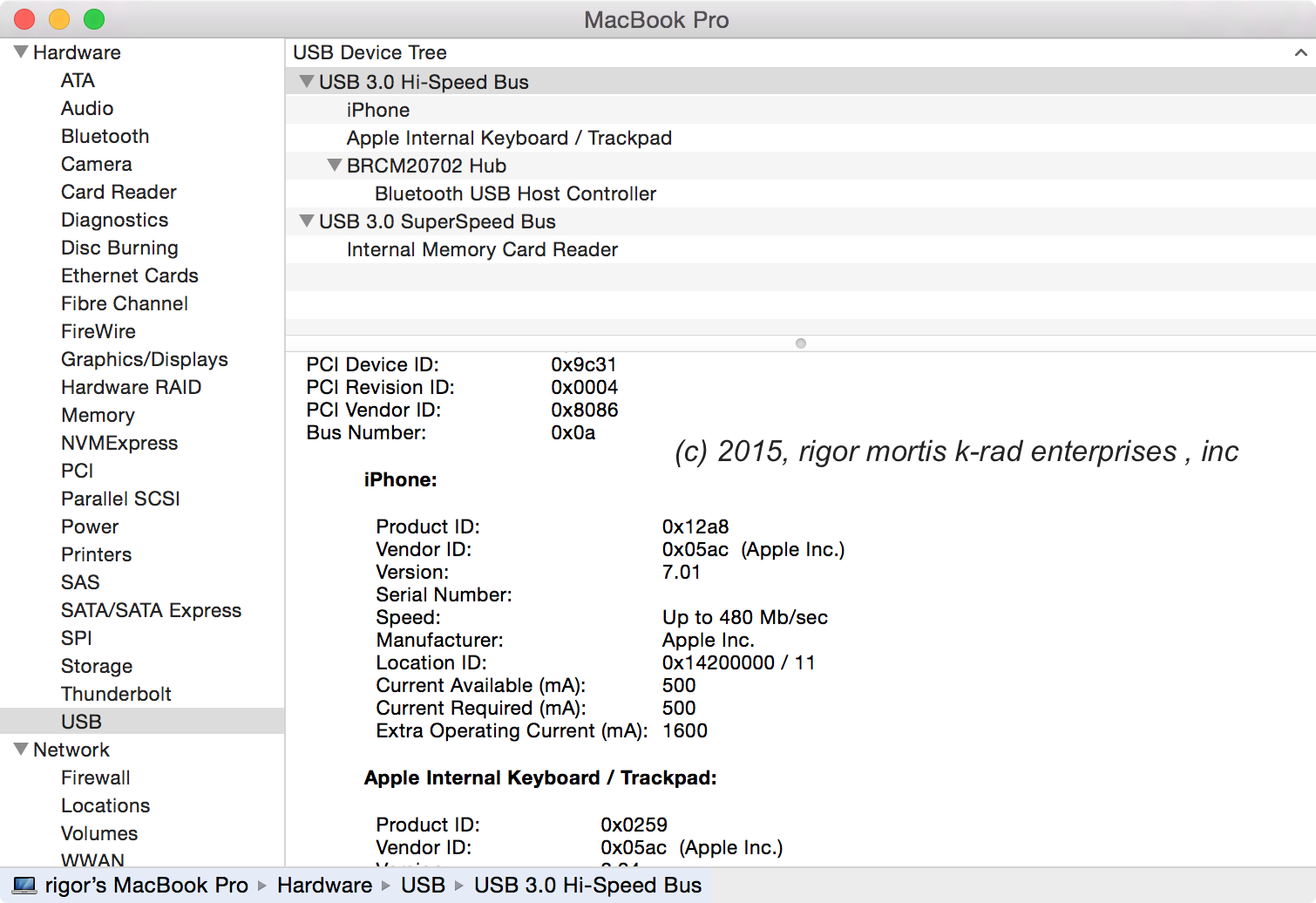Select Printers in the sidebar
This screenshot has height=903, width=1316.
click(97, 554)
